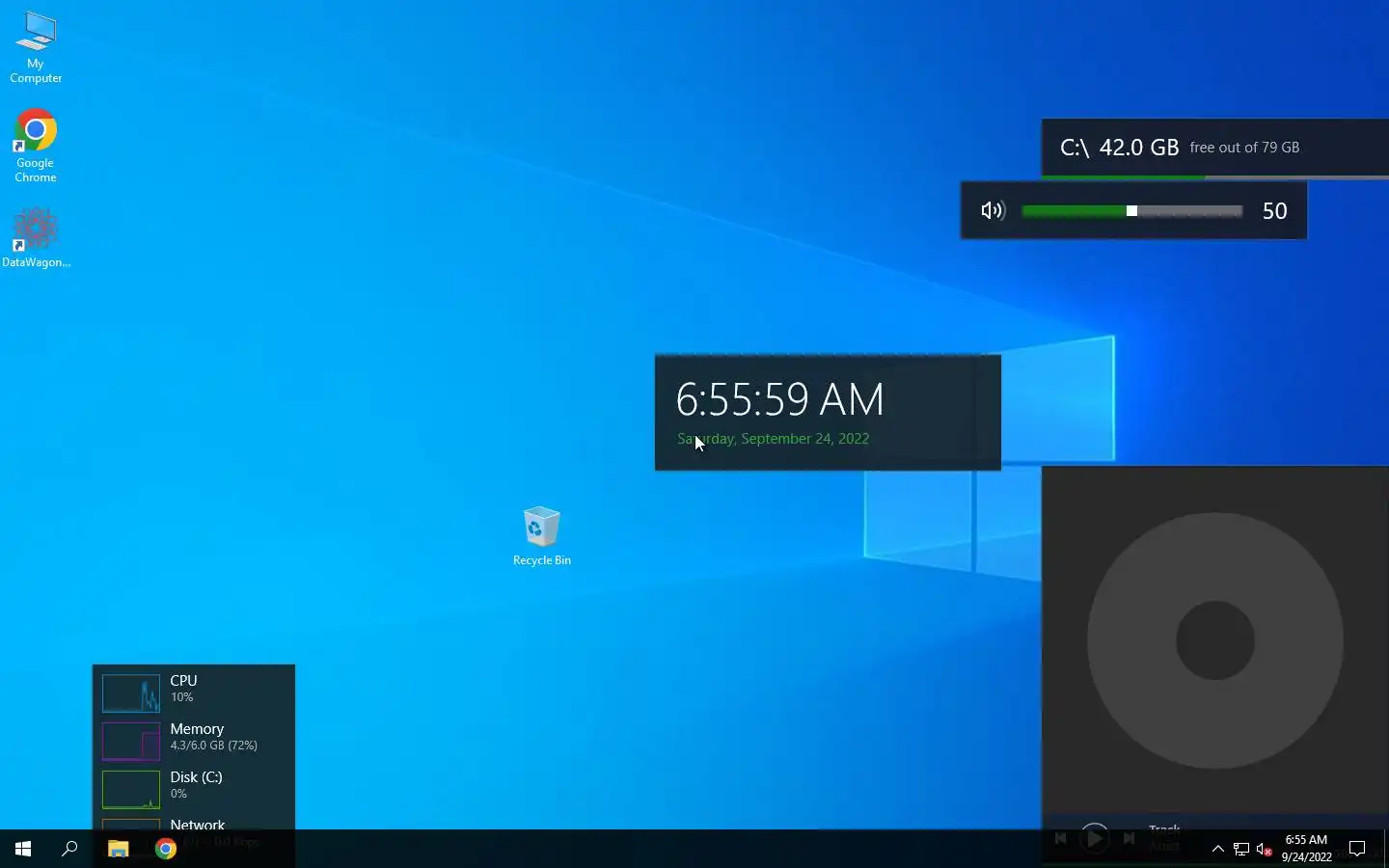
Task: Click the Disk (C:) label
Action: point(196,777)
